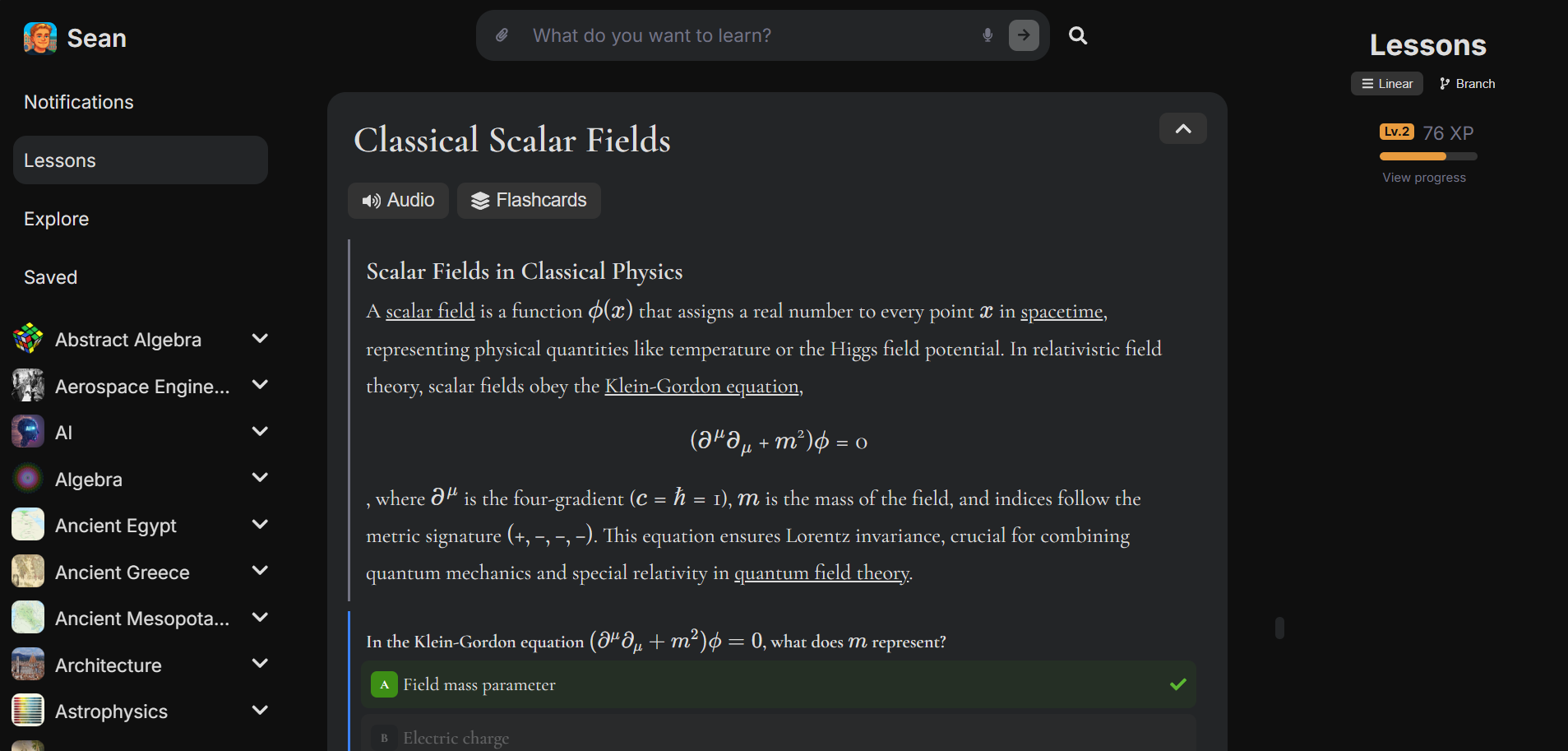Expand the Ancient Egypt subject chevron
This screenshot has height=751, width=1568.
[260, 525]
